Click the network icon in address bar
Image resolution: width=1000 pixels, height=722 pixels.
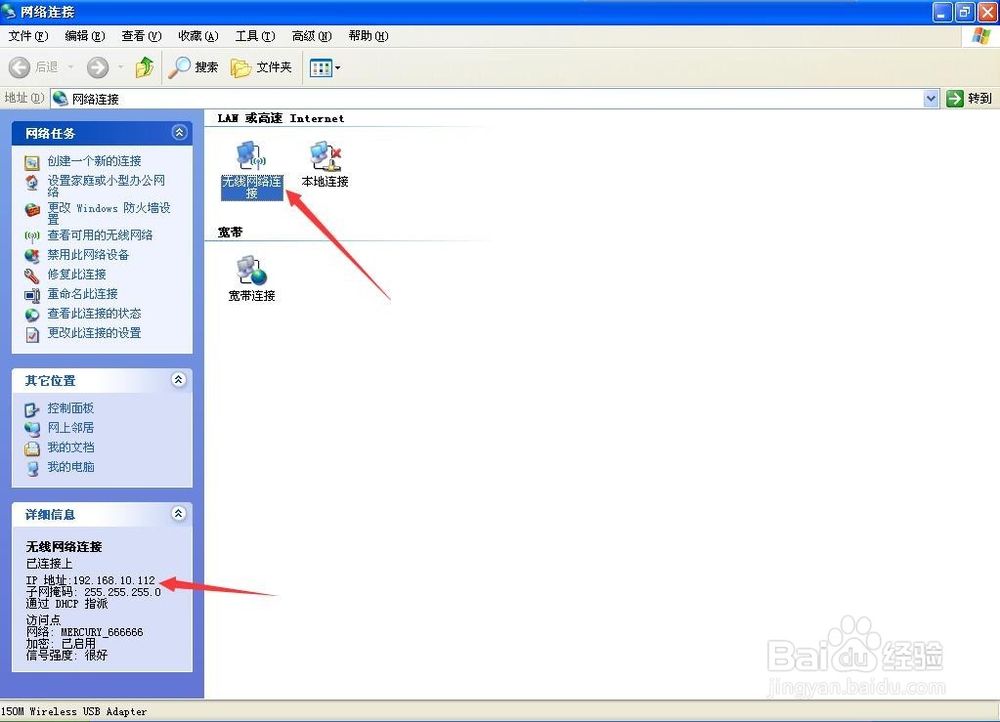(61, 99)
